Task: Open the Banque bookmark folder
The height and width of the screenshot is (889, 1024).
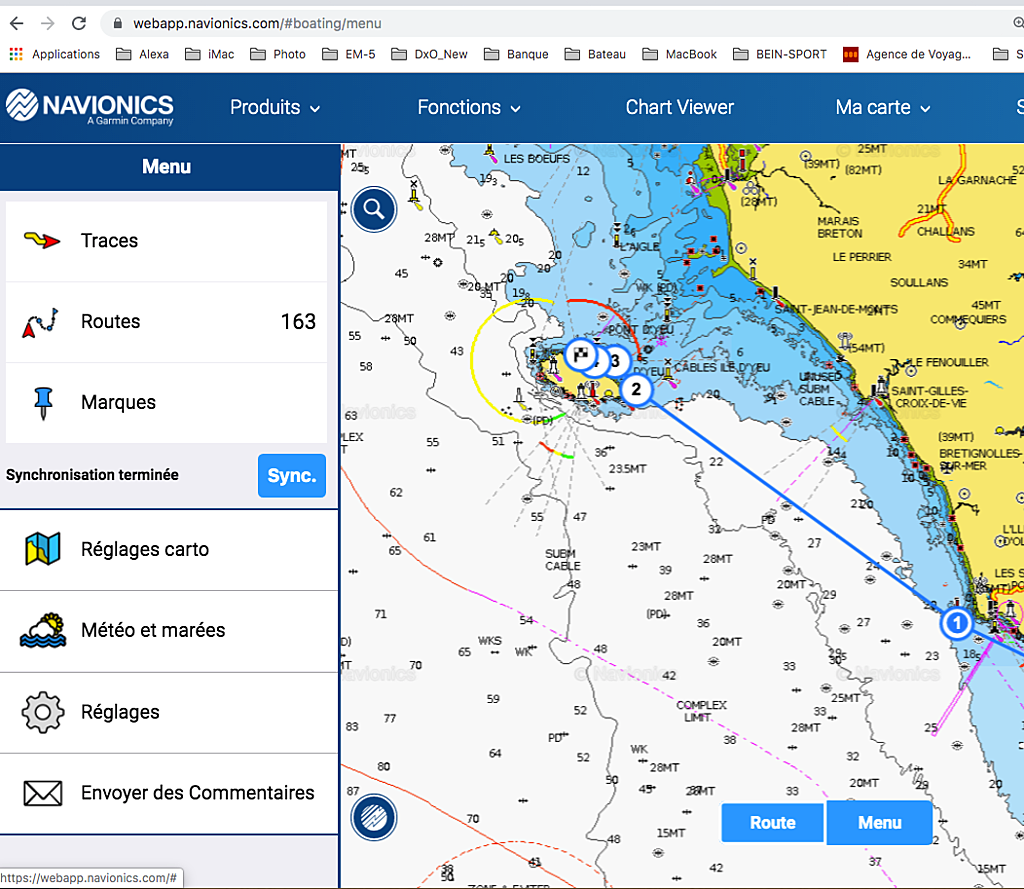Action: [516, 54]
